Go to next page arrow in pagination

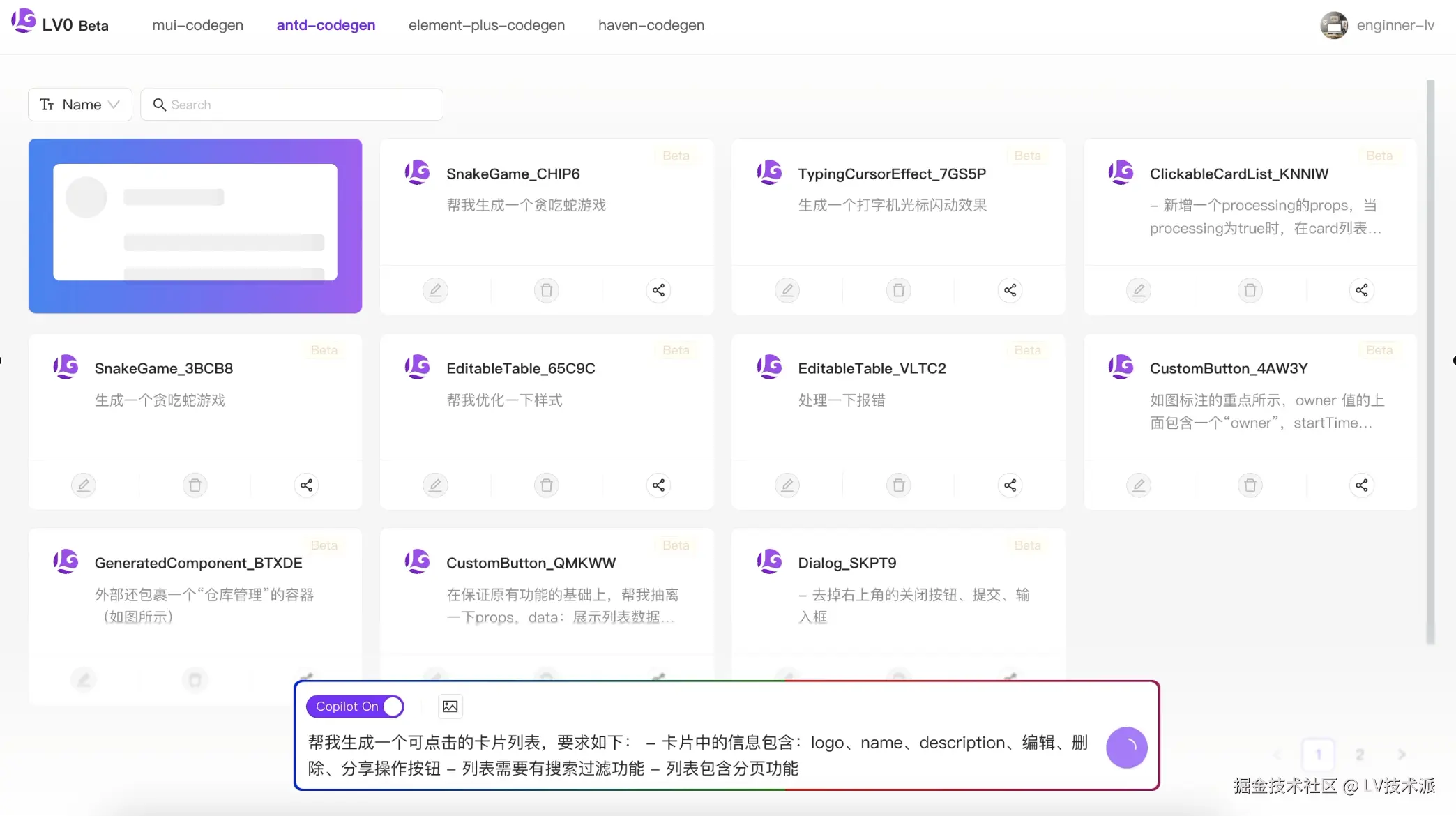tap(1402, 755)
